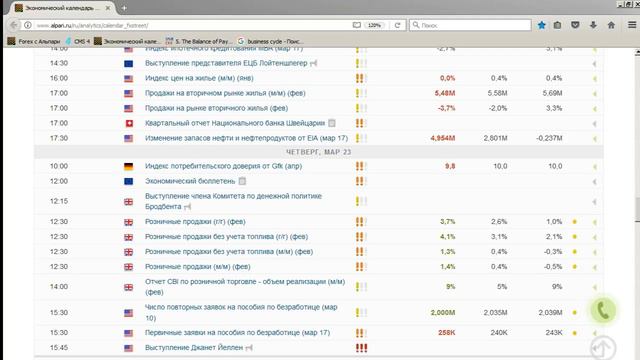This screenshot has width=640, height=360.
Task: Click the browser address bar URL
Action: coord(93,25)
